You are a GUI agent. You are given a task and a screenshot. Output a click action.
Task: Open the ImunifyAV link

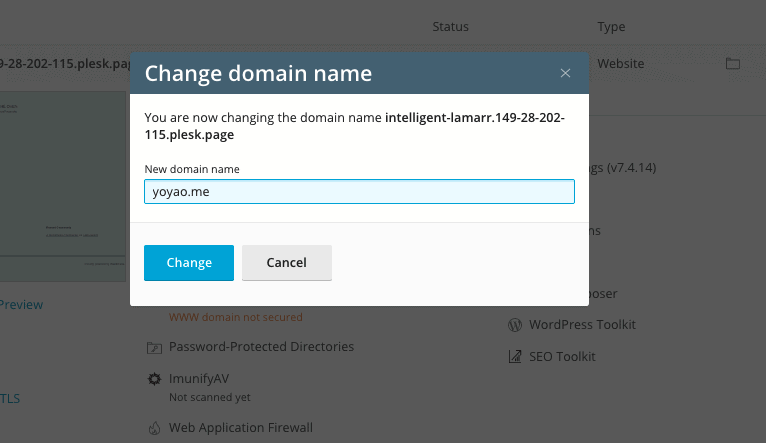[199, 379]
